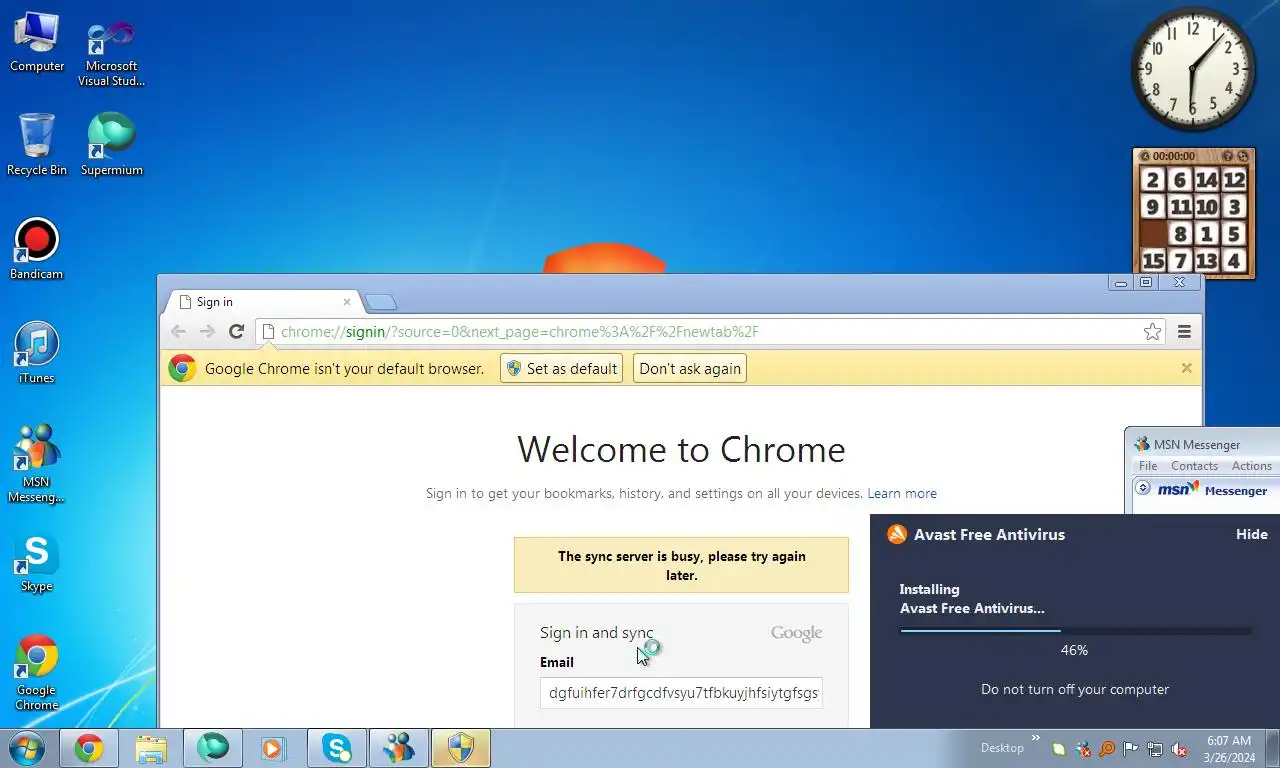
Task: Open the Computer desktop icon
Action: coord(37,42)
